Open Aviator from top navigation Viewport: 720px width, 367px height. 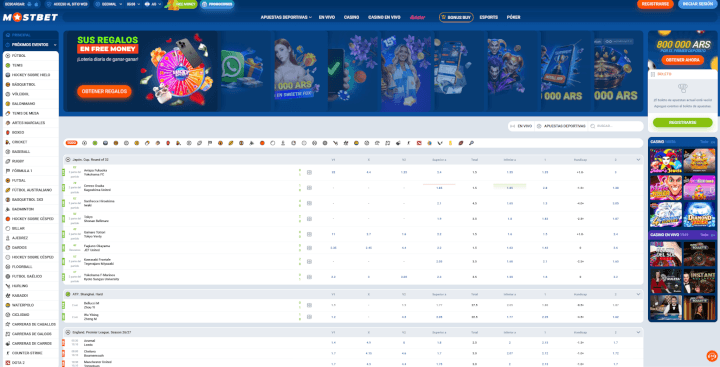tap(417, 17)
